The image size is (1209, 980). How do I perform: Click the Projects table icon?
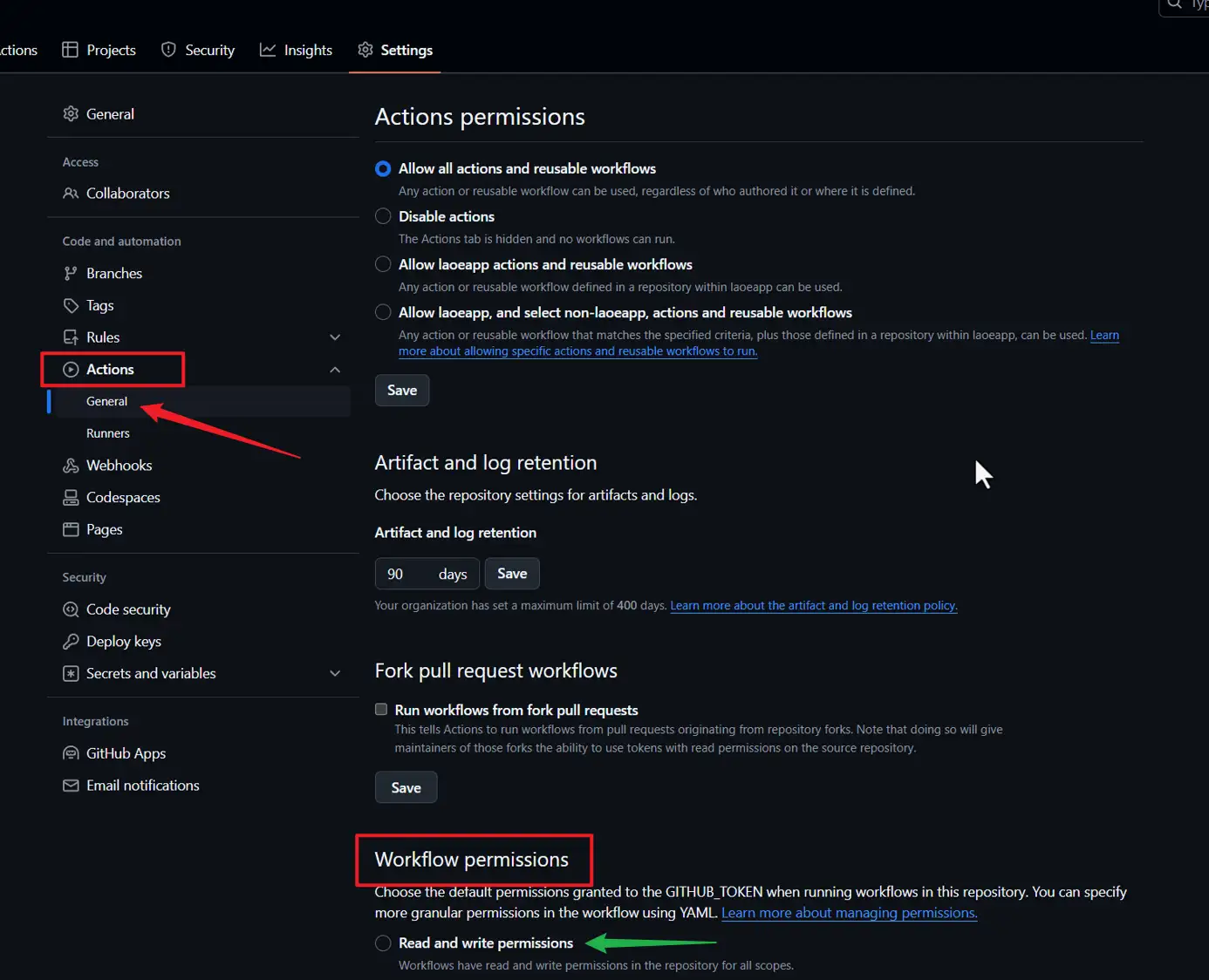coord(71,50)
